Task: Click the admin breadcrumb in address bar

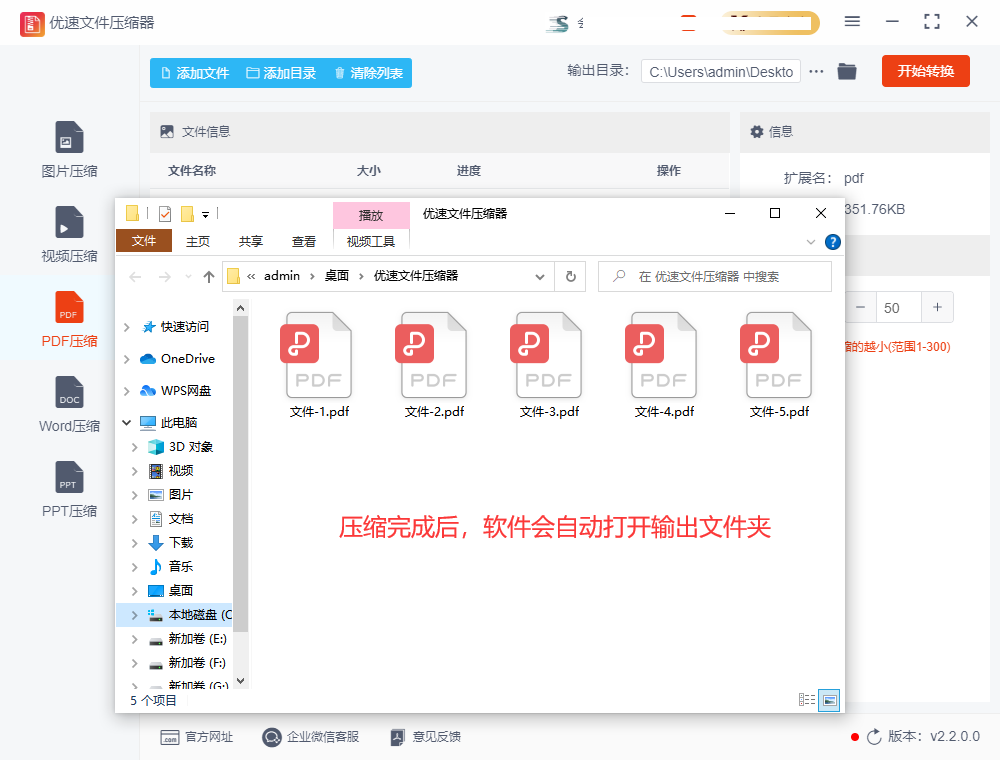Action: (282, 276)
